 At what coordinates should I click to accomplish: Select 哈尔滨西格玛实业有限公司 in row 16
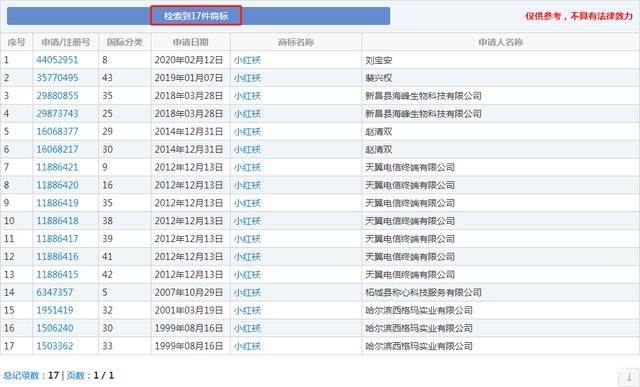[x=419, y=328]
